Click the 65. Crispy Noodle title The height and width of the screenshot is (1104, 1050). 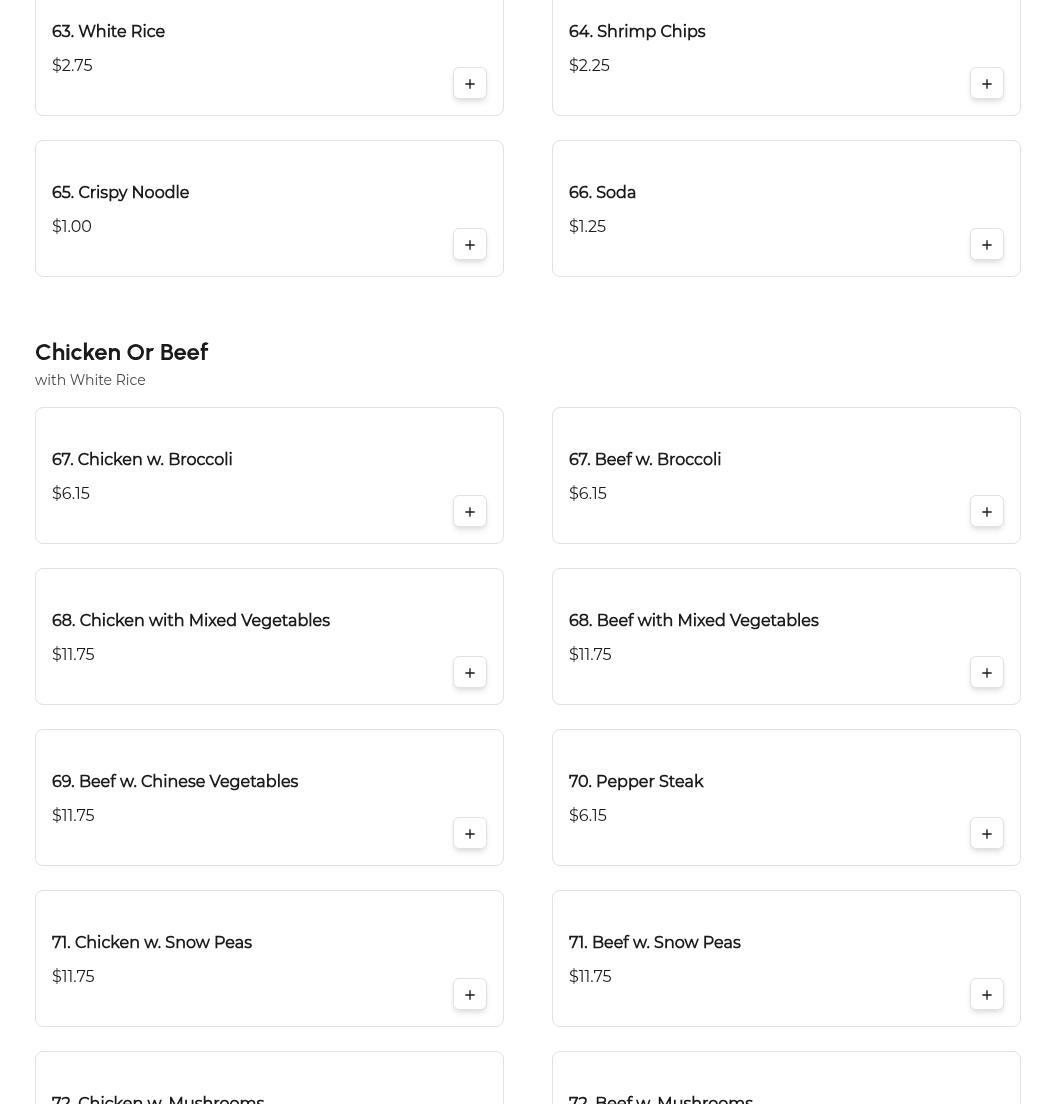coord(120,193)
